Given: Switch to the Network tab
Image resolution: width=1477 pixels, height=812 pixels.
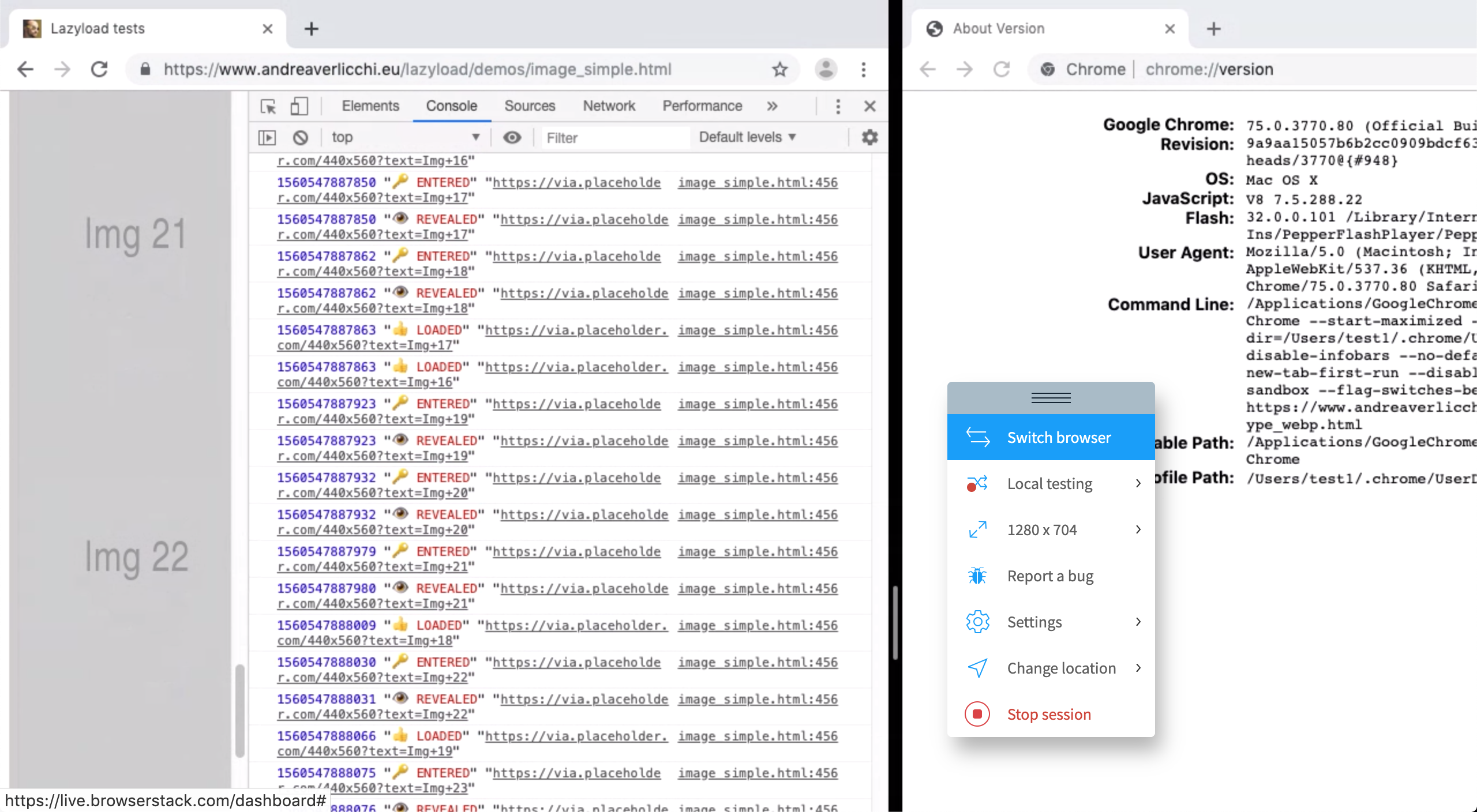Looking at the screenshot, I should 608,106.
